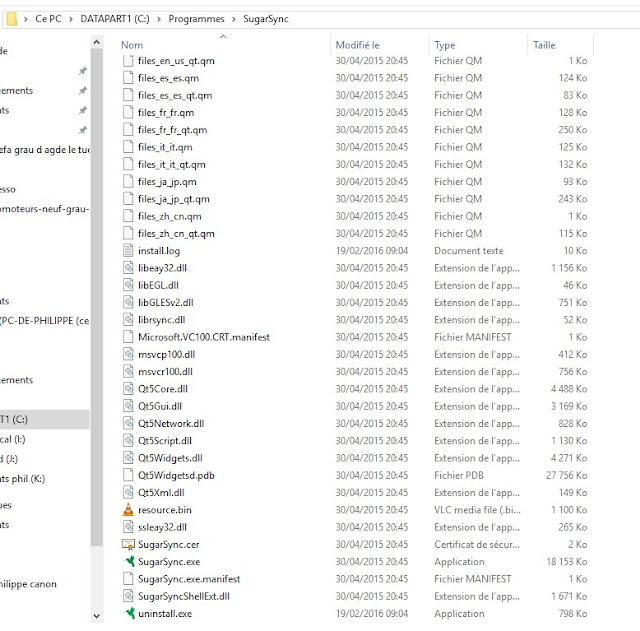Screen dimensions: 640x631
Task: Open the 'moteurs-neuf-grau-' navigation pane item
Action: [x=44, y=209]
